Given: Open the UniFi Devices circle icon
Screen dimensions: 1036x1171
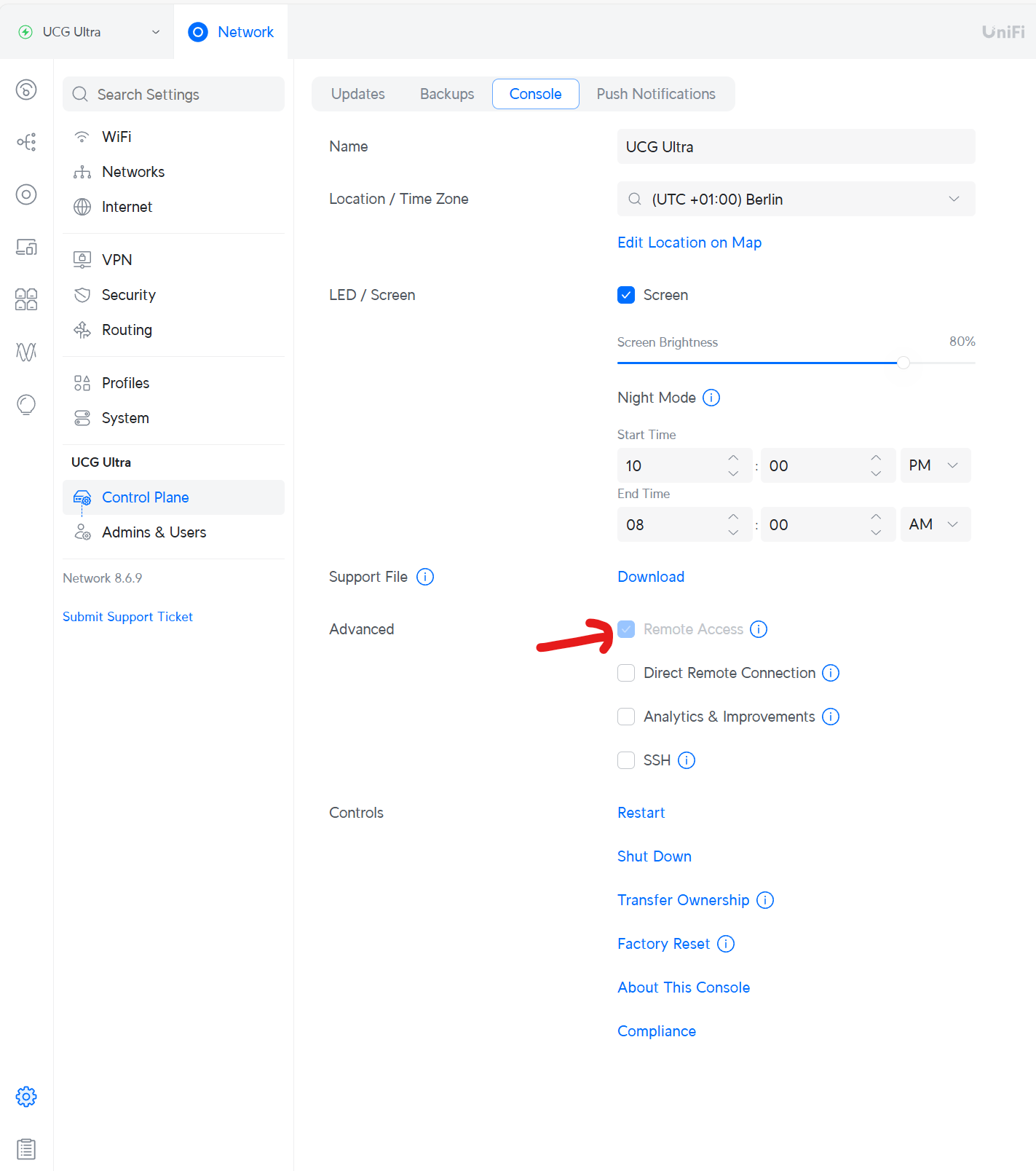Looking at the screenshot, I should [26, 194].
